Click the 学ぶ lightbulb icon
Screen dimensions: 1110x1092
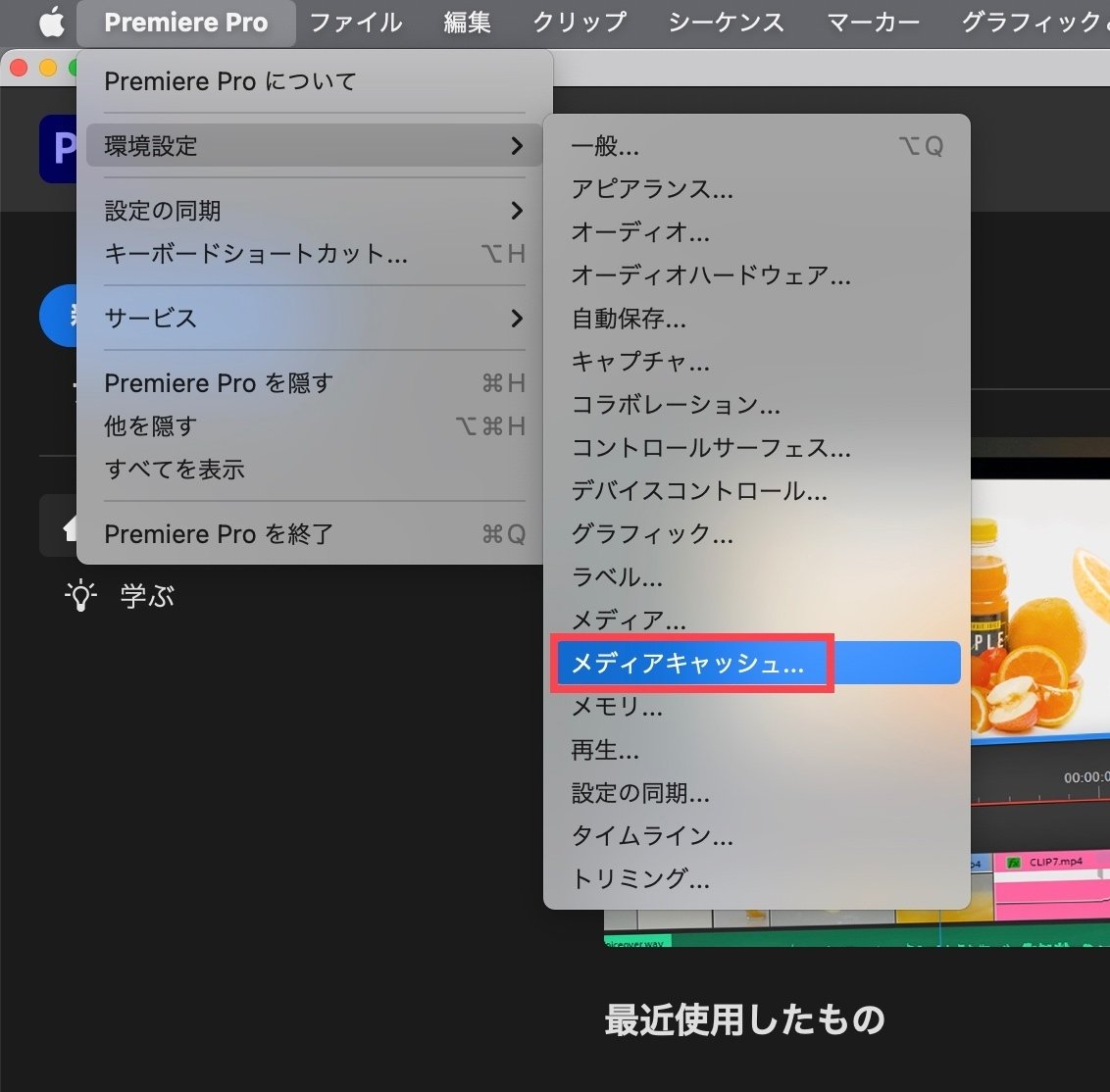[80, 595]
